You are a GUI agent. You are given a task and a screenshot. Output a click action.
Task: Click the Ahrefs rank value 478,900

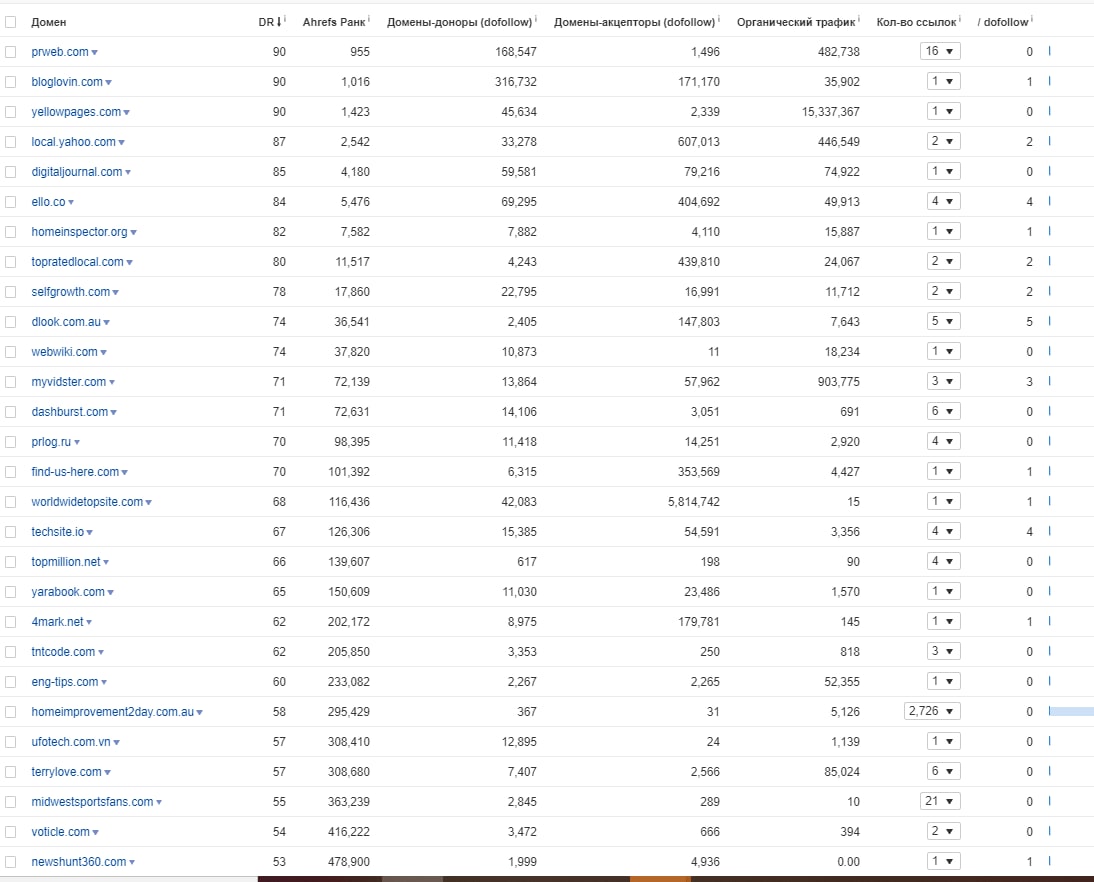[349, 862]
